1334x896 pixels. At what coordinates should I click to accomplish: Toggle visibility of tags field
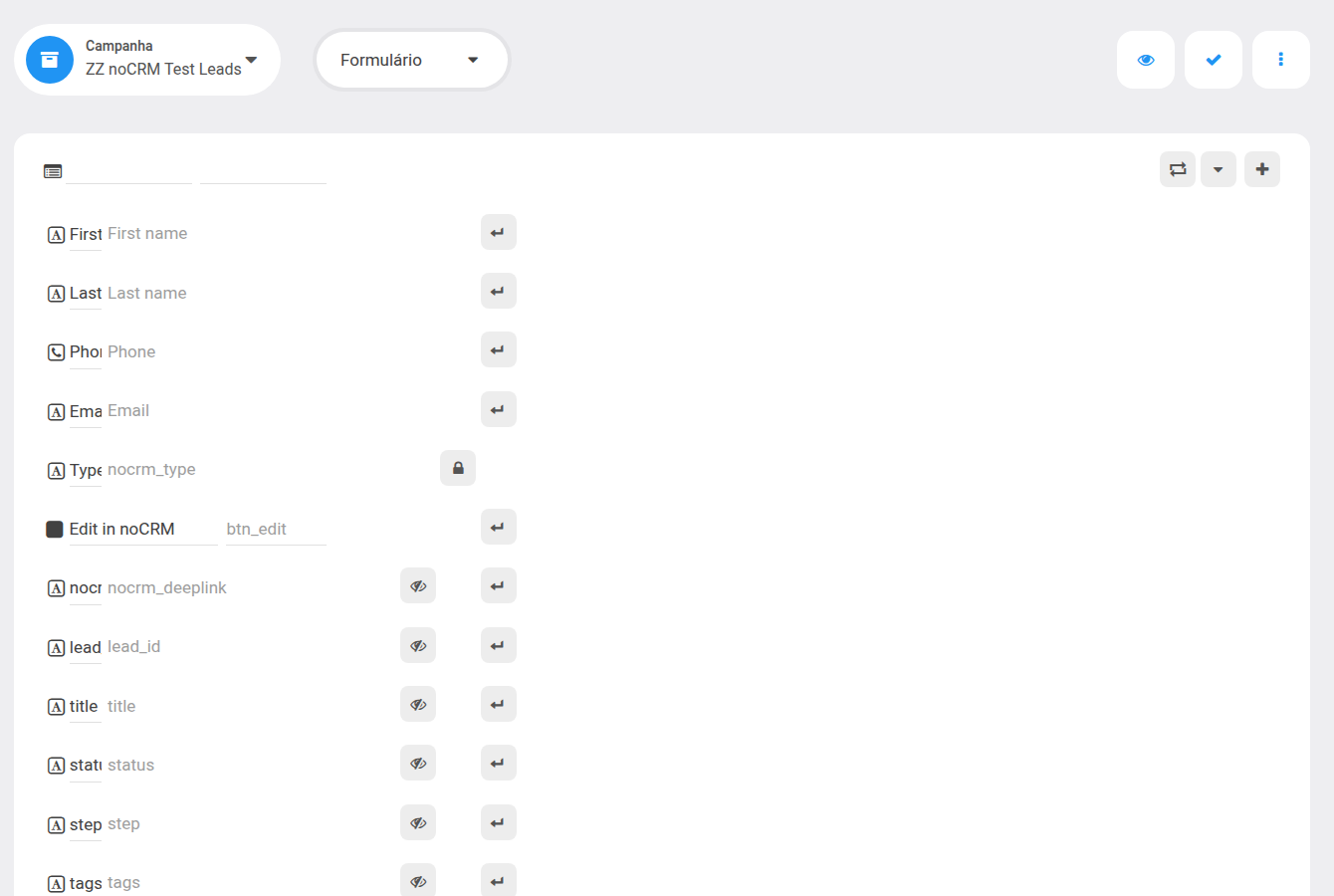pos(418,880)
